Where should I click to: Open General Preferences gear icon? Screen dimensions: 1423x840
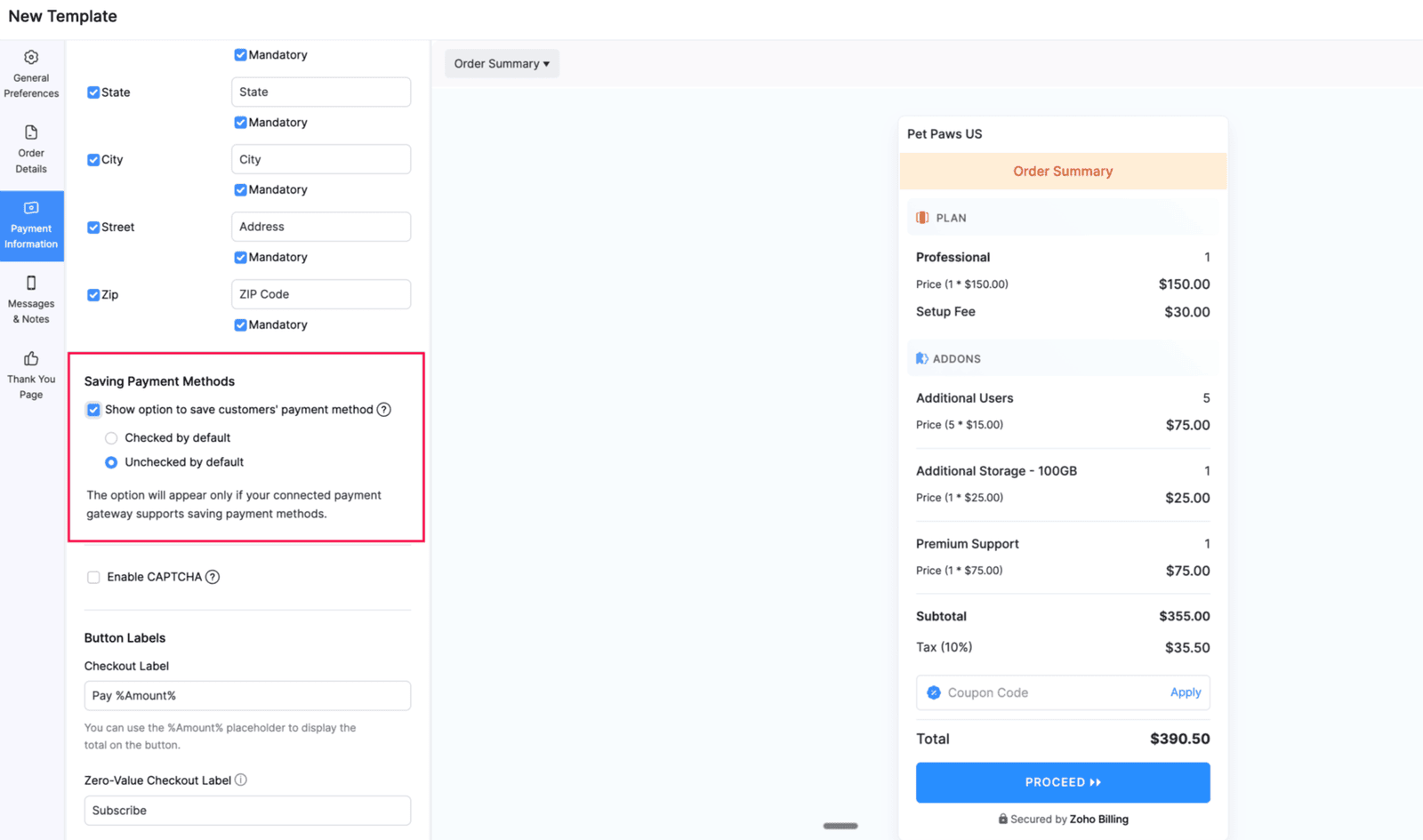click(x=31, y=58)
